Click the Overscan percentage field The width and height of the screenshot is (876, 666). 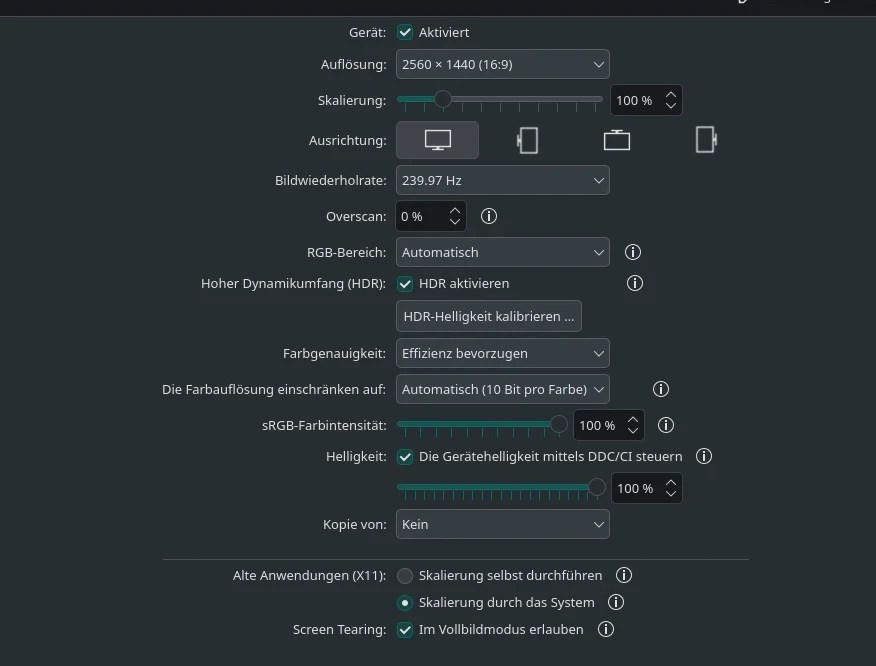pos(420,216)
